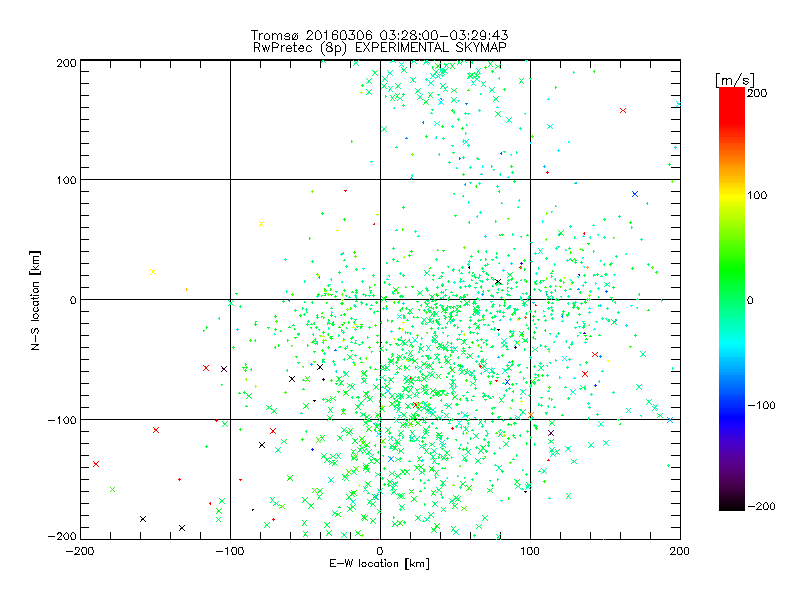Screen dimensions: 800x600
Task: Click the colorbar label "100"
Action: [x=757, y=195]
